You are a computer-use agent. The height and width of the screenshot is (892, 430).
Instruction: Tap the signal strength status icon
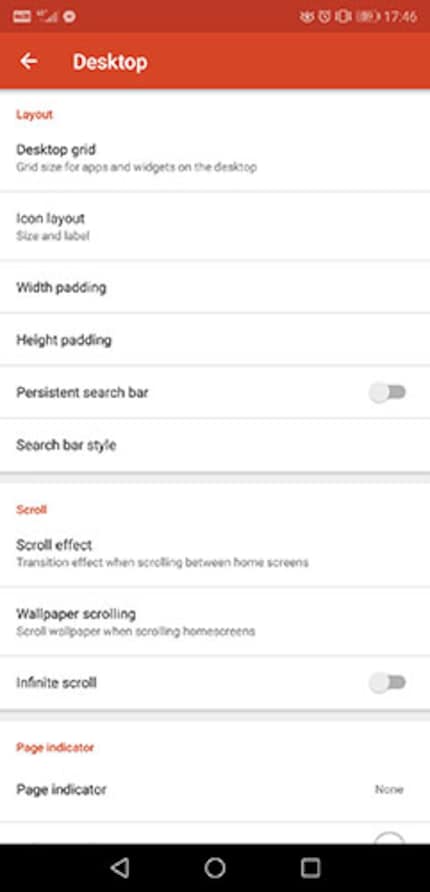click(47, 16)
